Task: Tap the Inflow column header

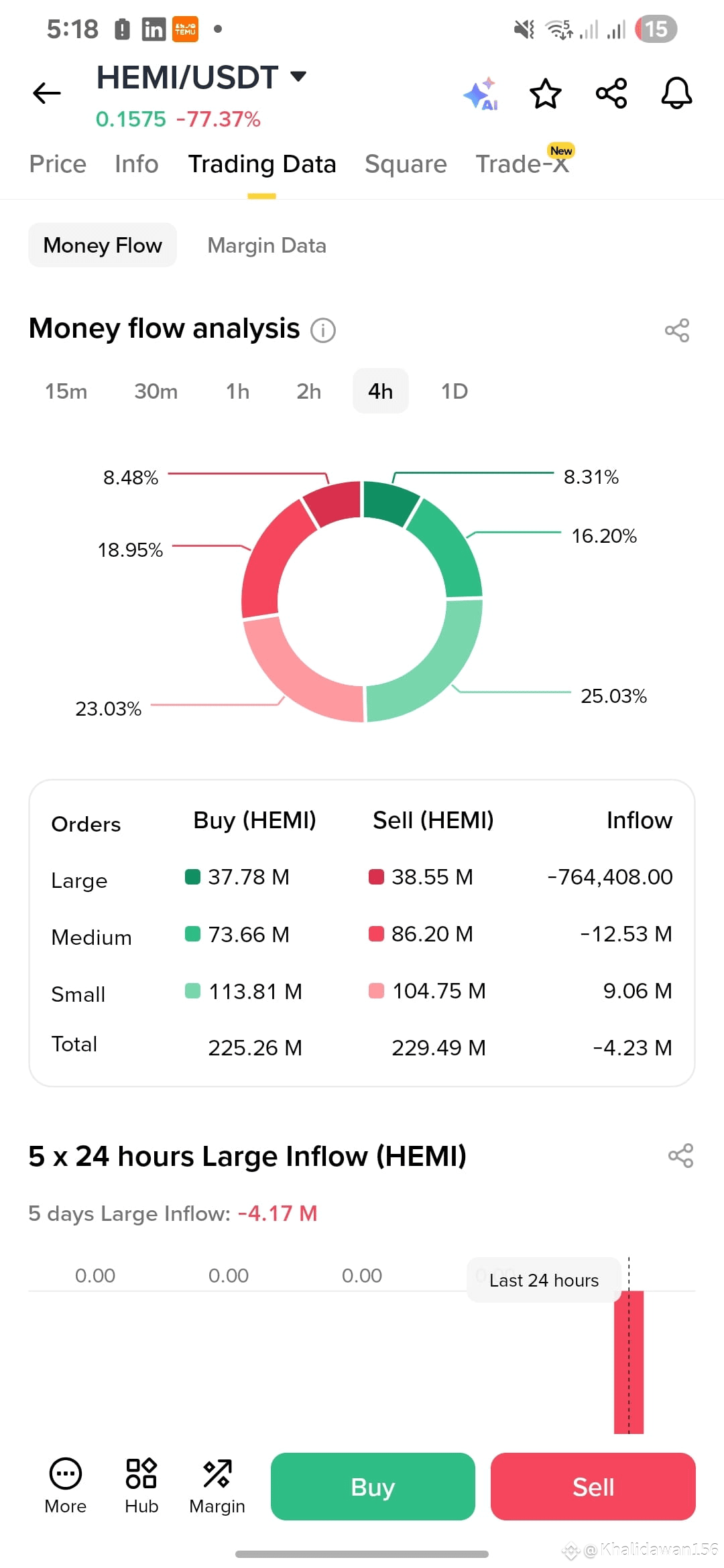Action: tap(640, 820)
